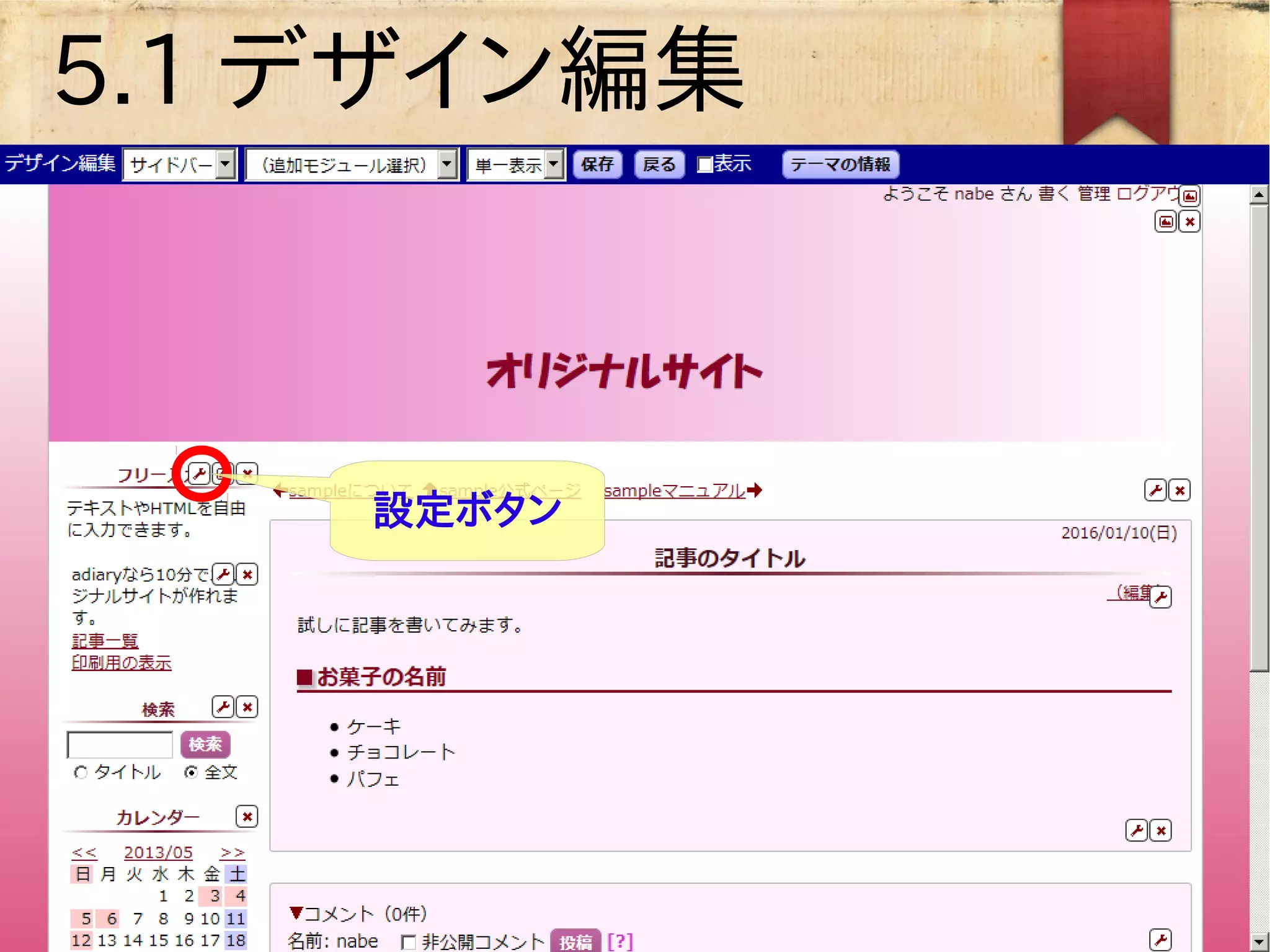The image size is (1270, 952).
Task: Click calendar date 18
Action: point(236,940)
